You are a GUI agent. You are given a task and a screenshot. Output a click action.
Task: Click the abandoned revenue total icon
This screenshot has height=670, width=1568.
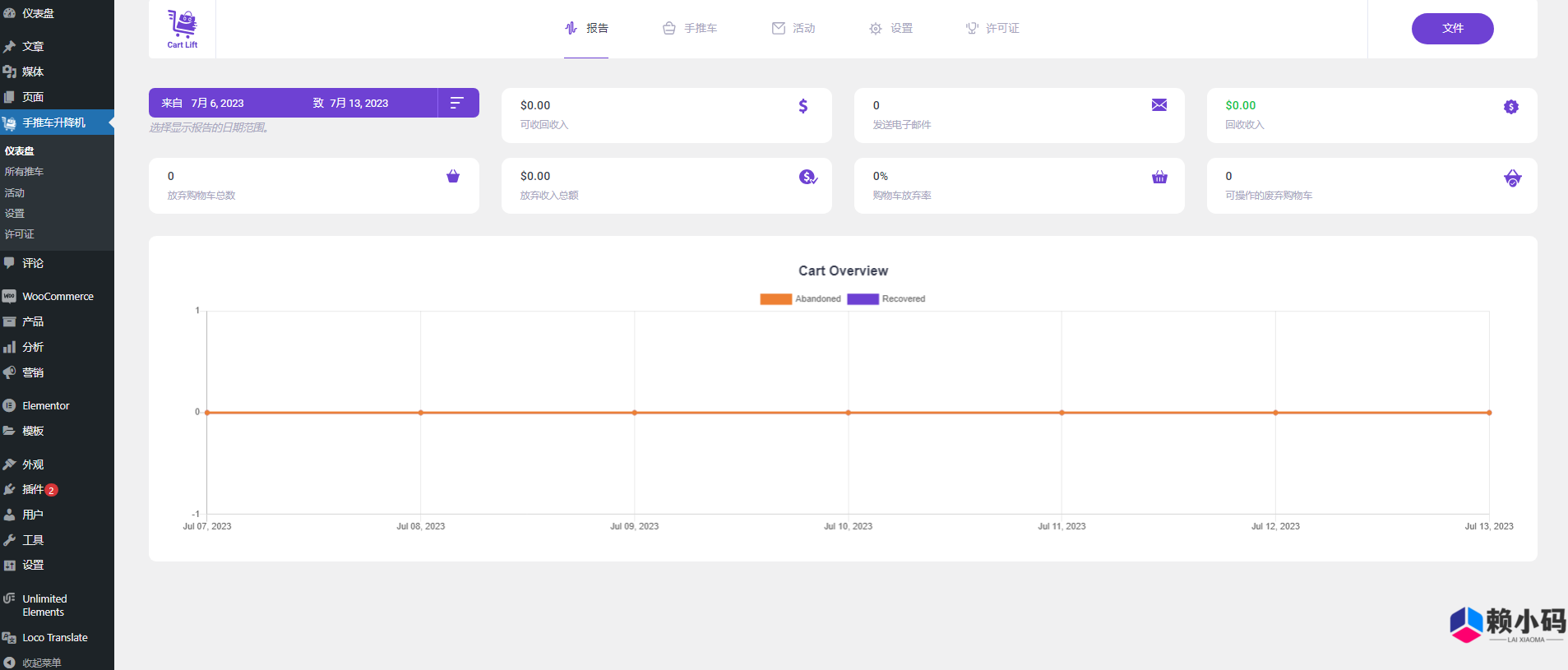tap(807, 178)
